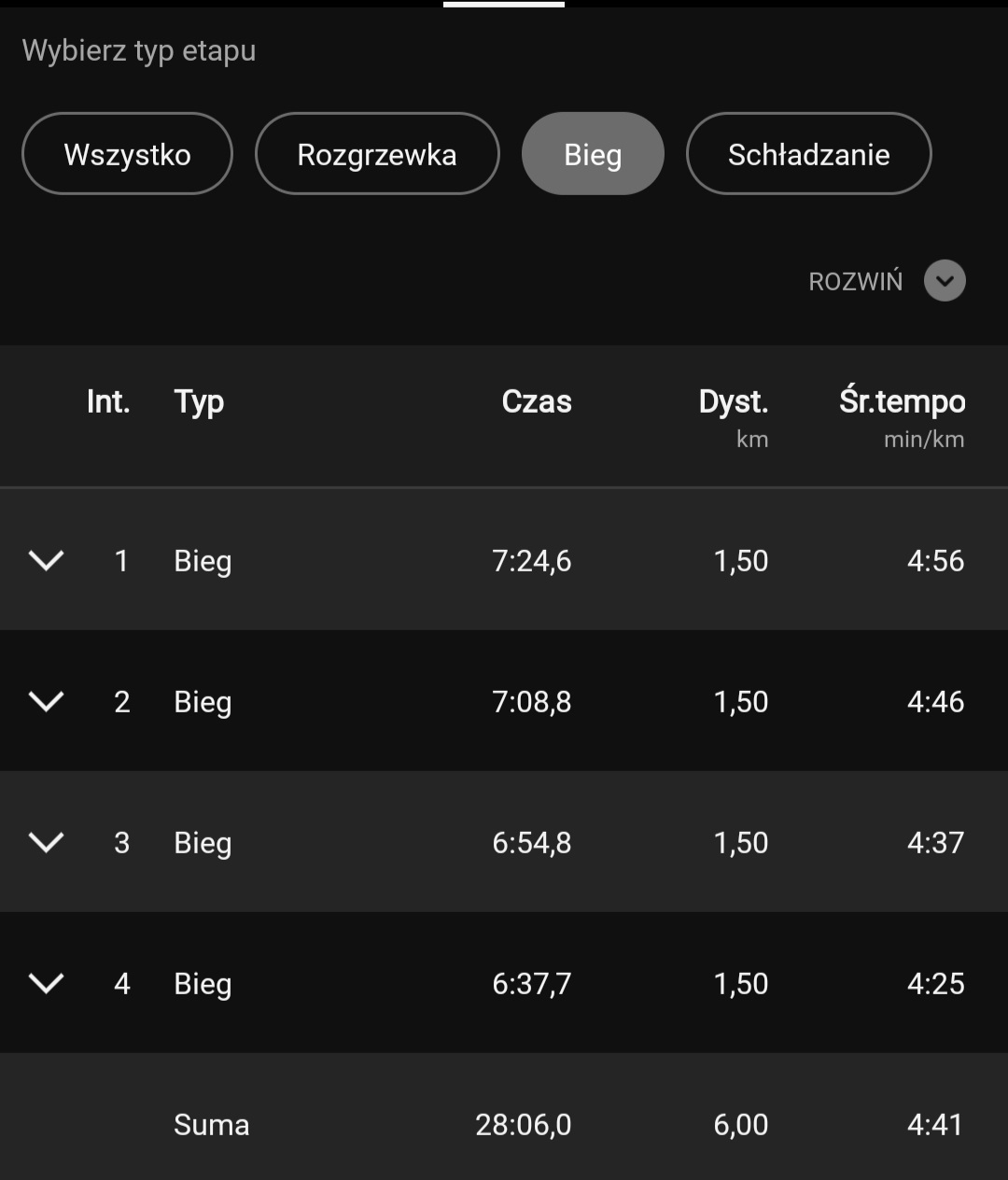This screenshot has width=1008, height=1180.
Task: Select the Rozgrzewka stage filter
Action: click(x=377, y=154)
